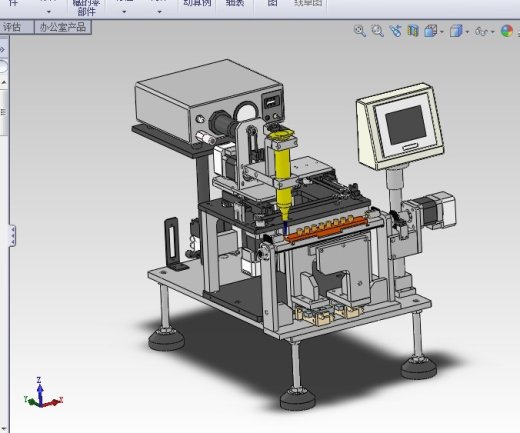Click the Zoom to Fit magnifier icon
The height and width of the screenshot is (433, 520).
360,31
